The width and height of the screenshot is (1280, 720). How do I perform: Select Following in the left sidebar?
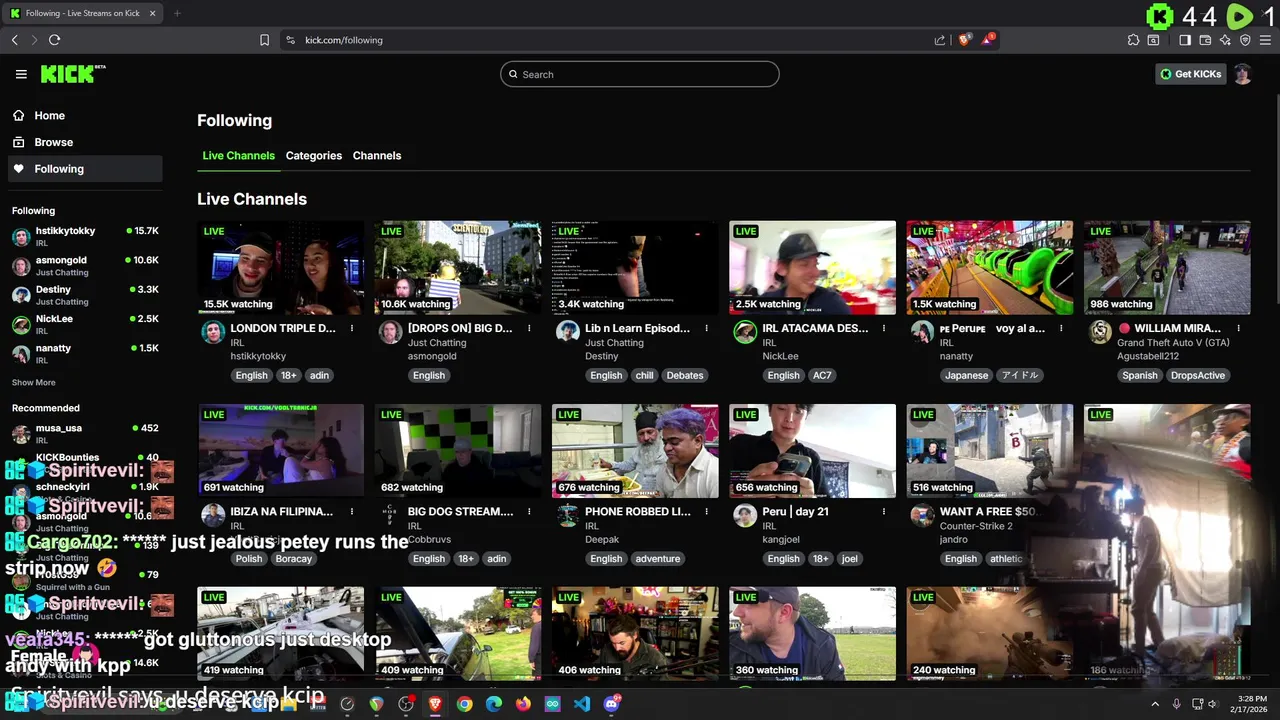pos(84,169)
